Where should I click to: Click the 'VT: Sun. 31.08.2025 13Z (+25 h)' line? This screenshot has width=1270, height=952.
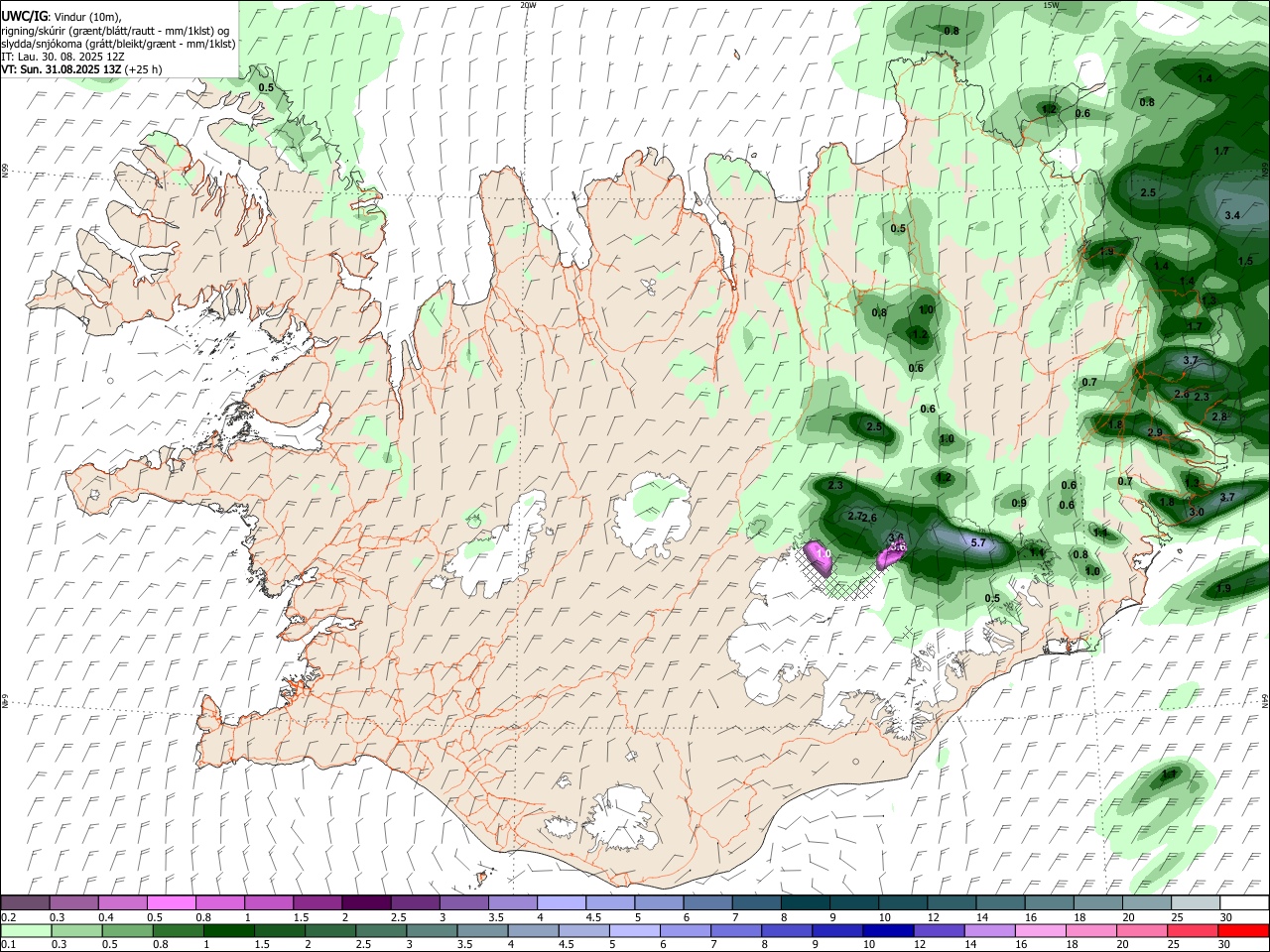click(x=81, y=69)
